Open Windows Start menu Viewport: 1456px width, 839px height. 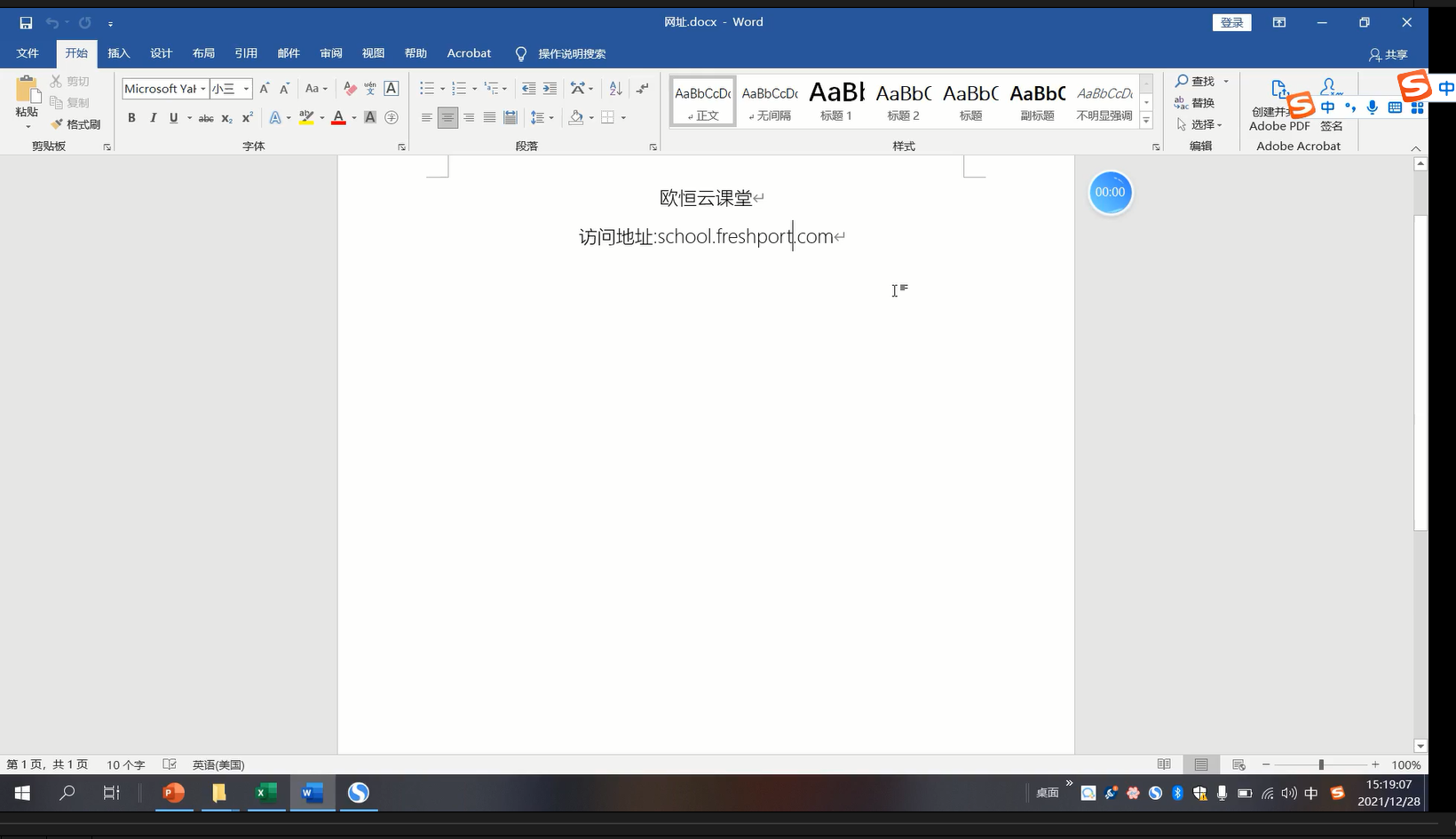pyautogui.click(x=22, y=793)
